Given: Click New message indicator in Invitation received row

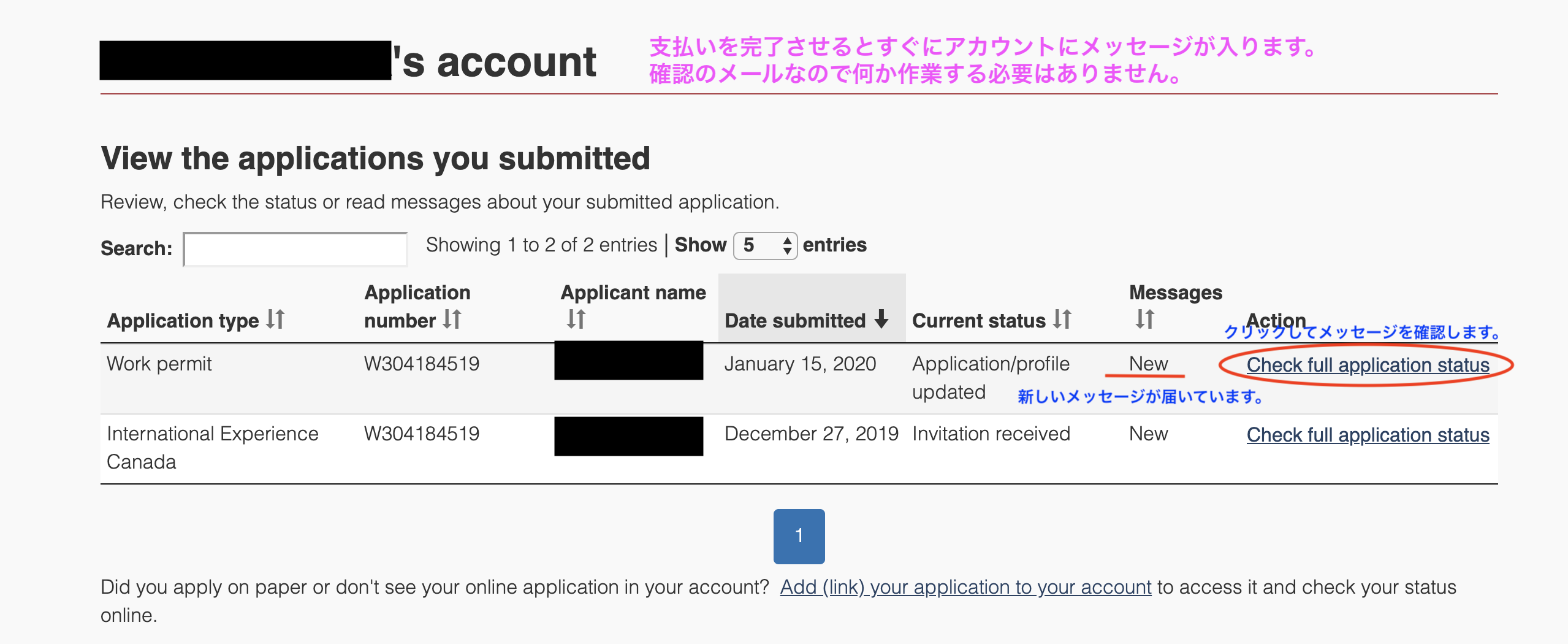Looking at the screenshot, I should pyautogui.click(x=1148, y=434).
